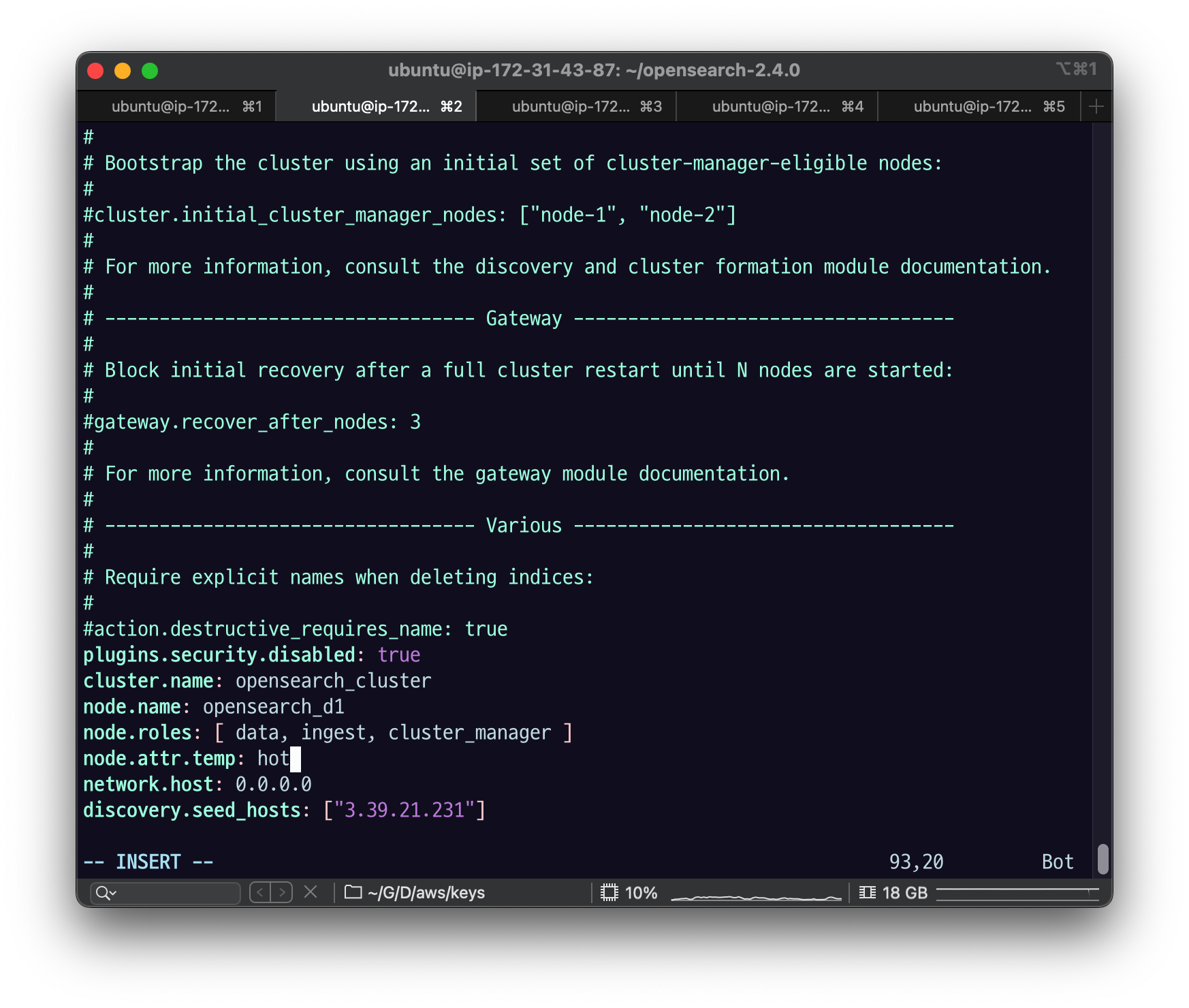Click the "0.0.0.0" host value
The image size is (1189, 1008).
coord(274,785)
